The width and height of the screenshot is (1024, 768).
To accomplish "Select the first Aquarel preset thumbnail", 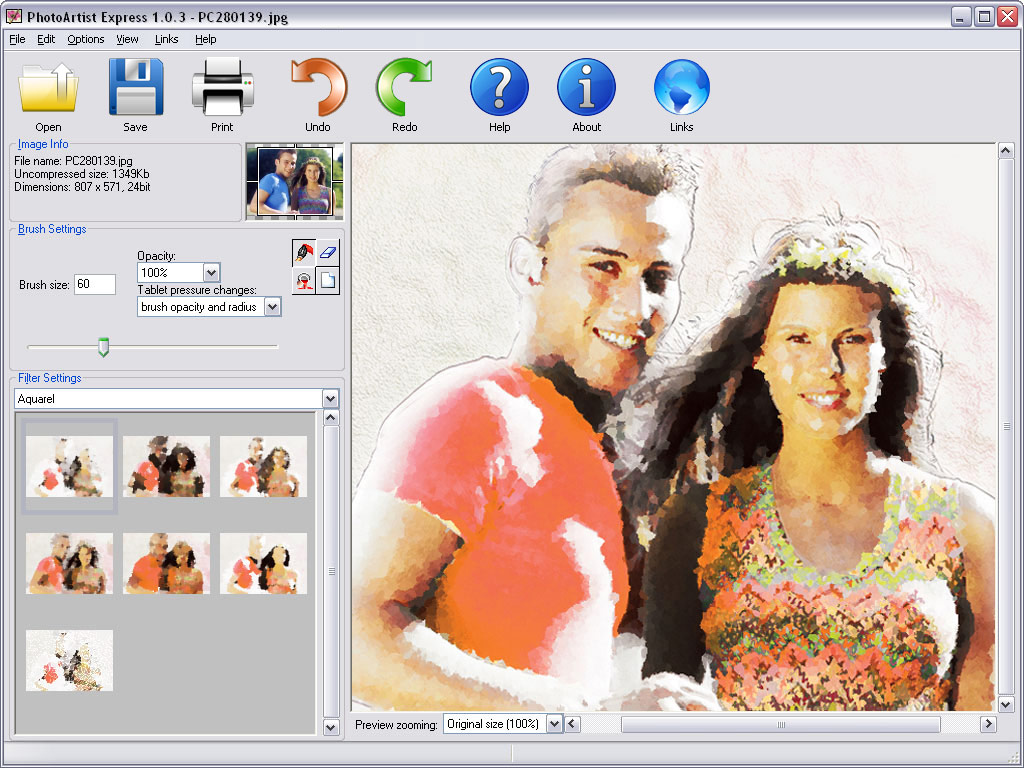I will pos(69,466).
